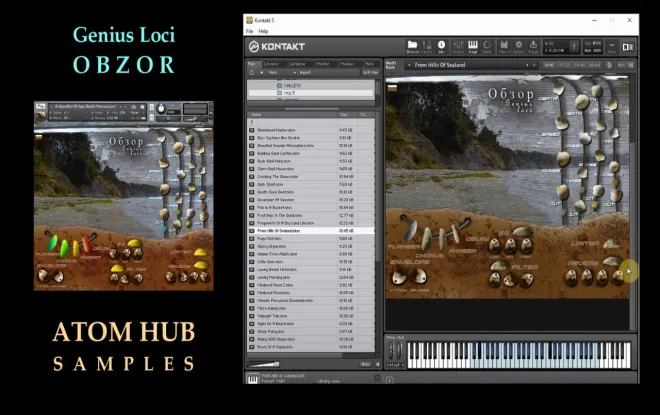Click the Envelope attack knob

[399, 277]
